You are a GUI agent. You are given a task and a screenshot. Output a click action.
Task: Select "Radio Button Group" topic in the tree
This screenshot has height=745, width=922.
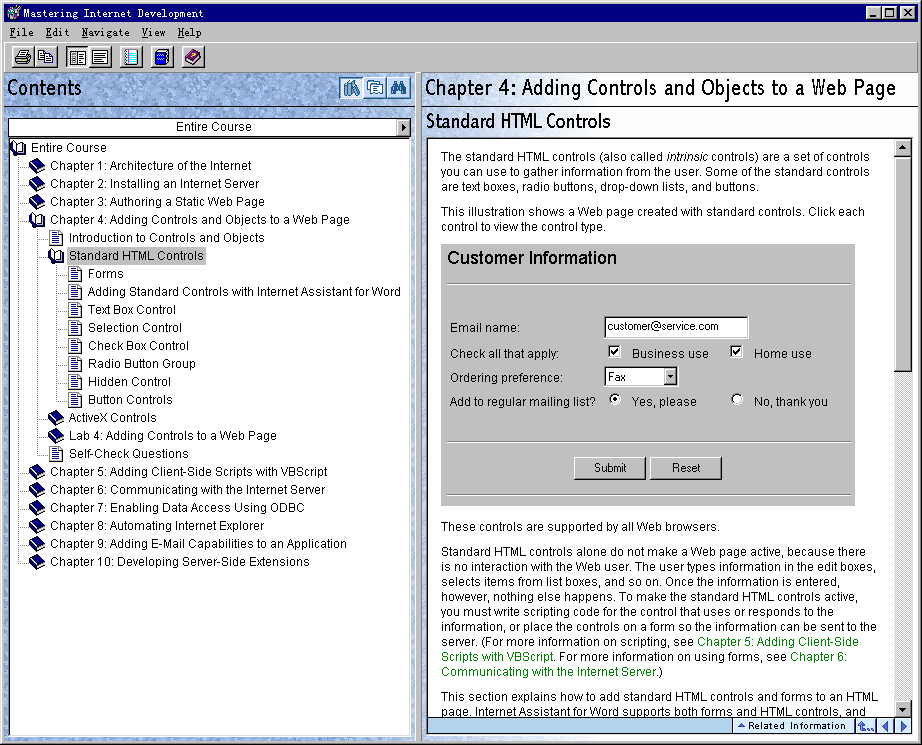point(142,364)
